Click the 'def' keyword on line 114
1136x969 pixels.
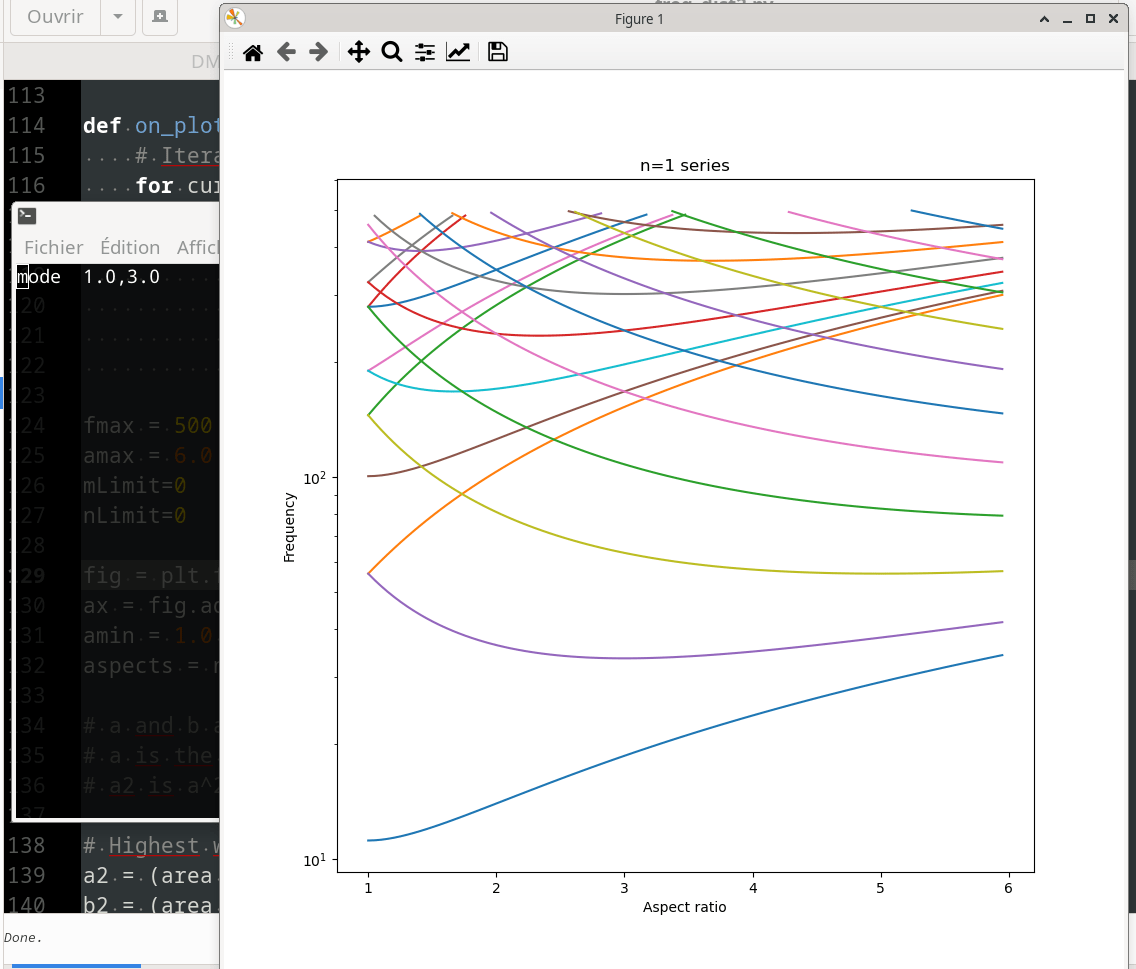pos(101,125)
